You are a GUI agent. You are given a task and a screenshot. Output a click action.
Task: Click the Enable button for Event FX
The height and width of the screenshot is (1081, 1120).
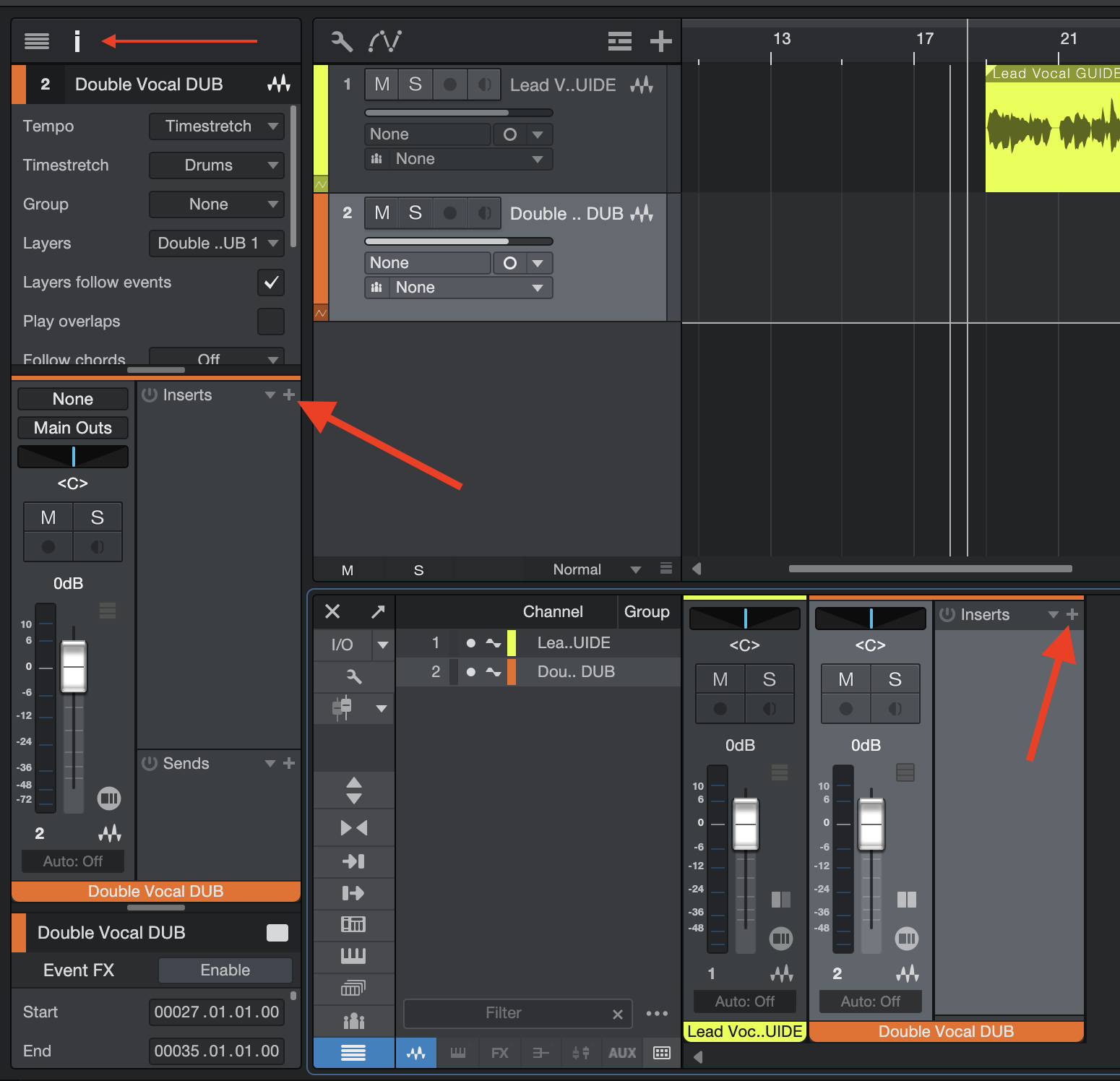coord(225,970)
